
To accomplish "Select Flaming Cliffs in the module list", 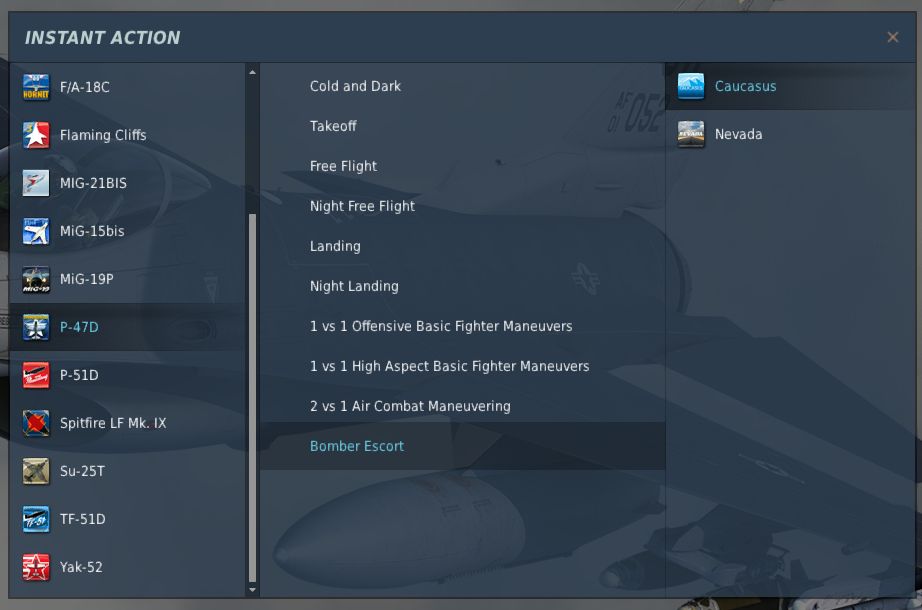I will point(128,135).
